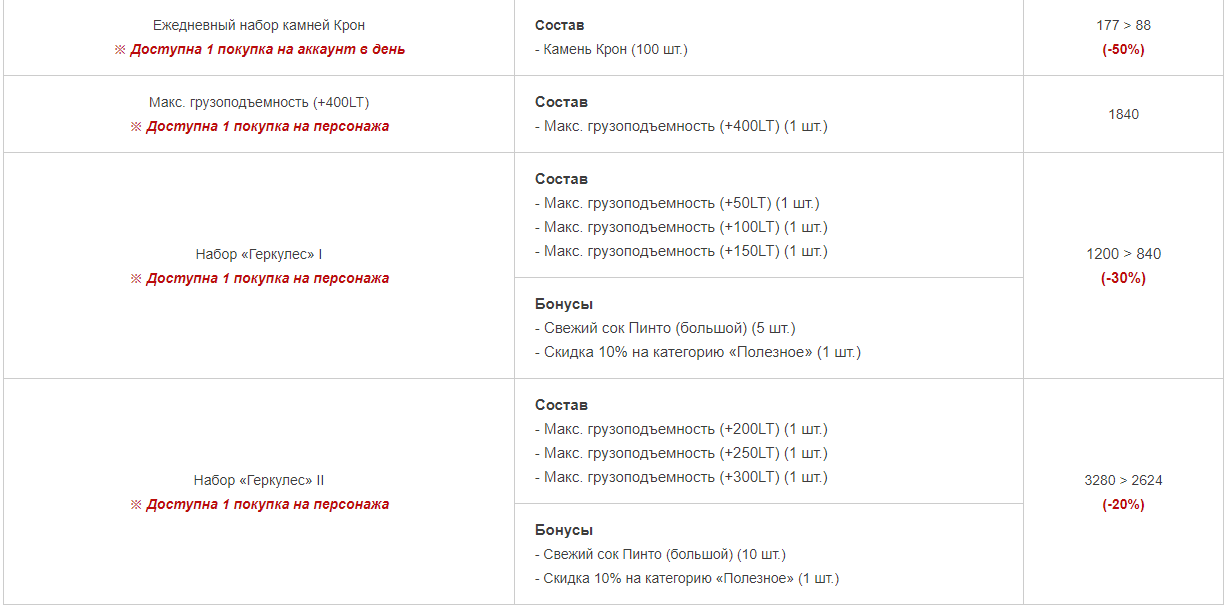This screenshot has width=1227, height=610.
Task: Click the 1840 price value
Action: click(x=1123, y=114)
